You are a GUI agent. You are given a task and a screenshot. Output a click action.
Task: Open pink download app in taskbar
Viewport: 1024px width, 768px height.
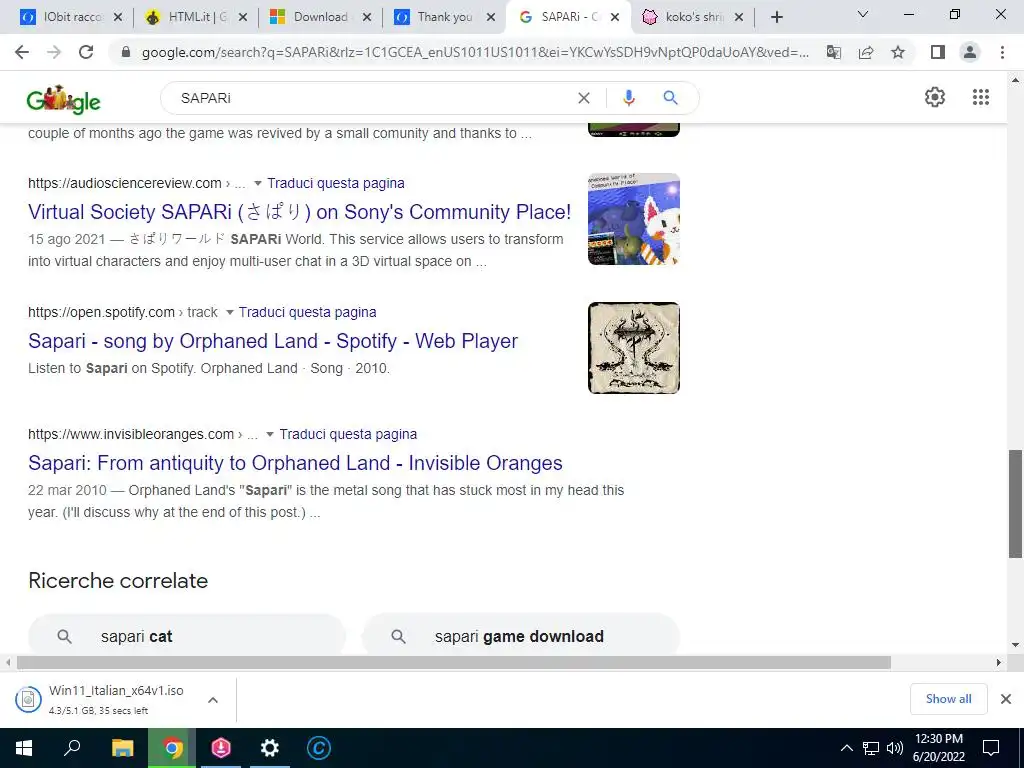tap(221, 748)
